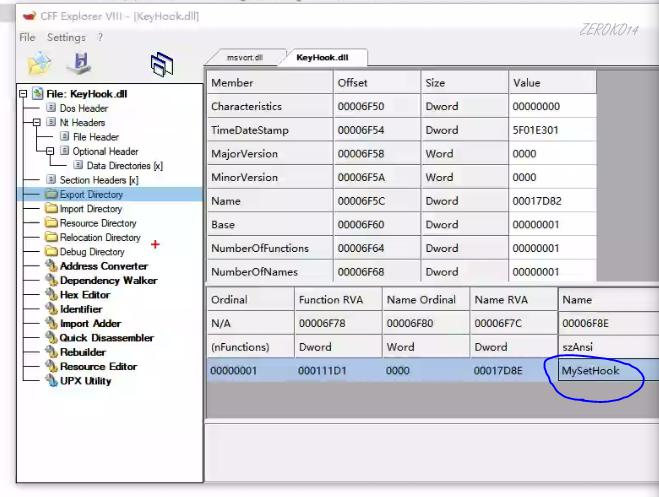Screen dimensions: 659x497
Task: Select the Name RVA 00017D8E cell
Action: (514, 371)
